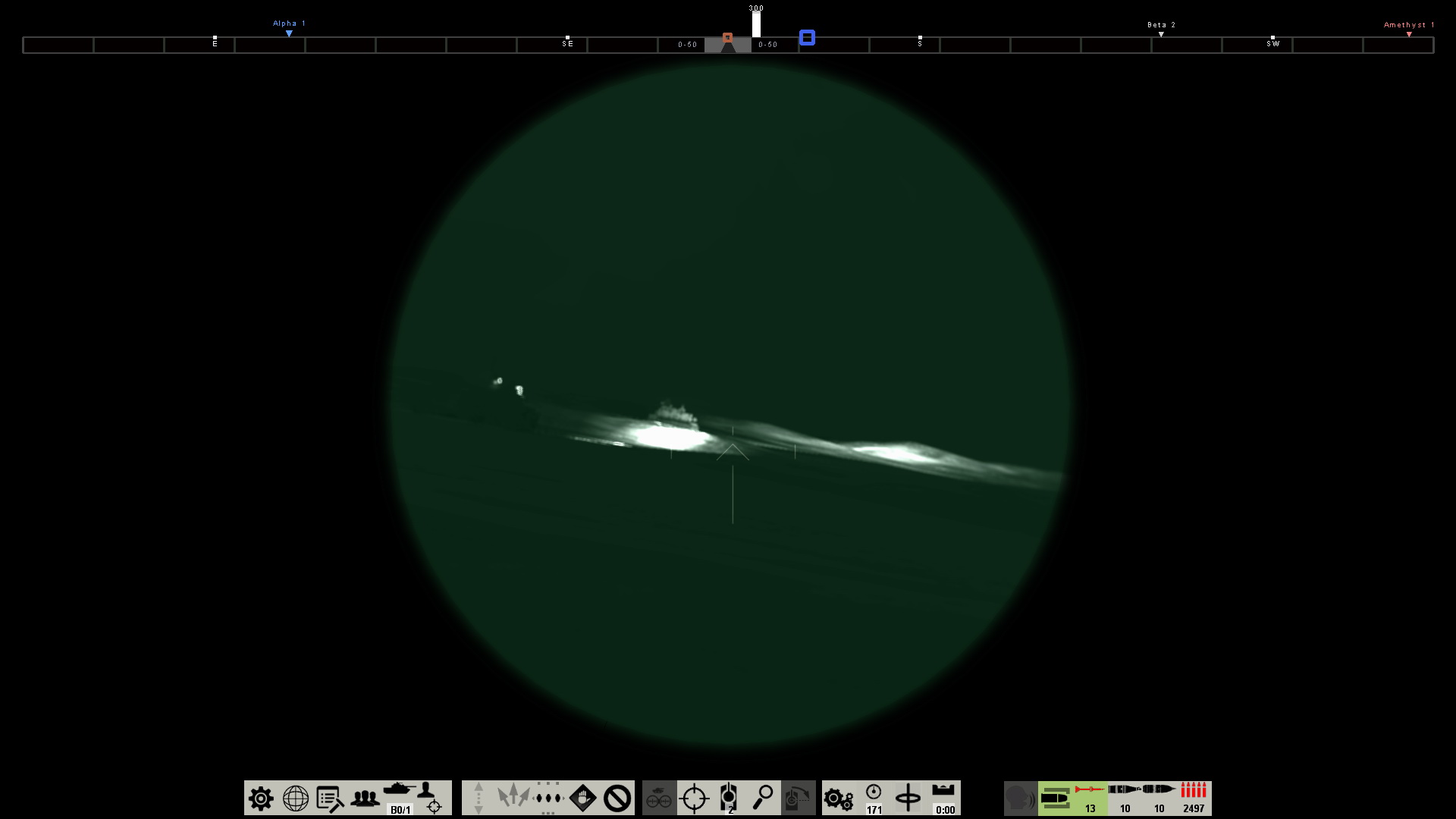Screen dimensions: 1456x819
Task: Toggle the binocular tank sight view
Action: coord(659,799)
